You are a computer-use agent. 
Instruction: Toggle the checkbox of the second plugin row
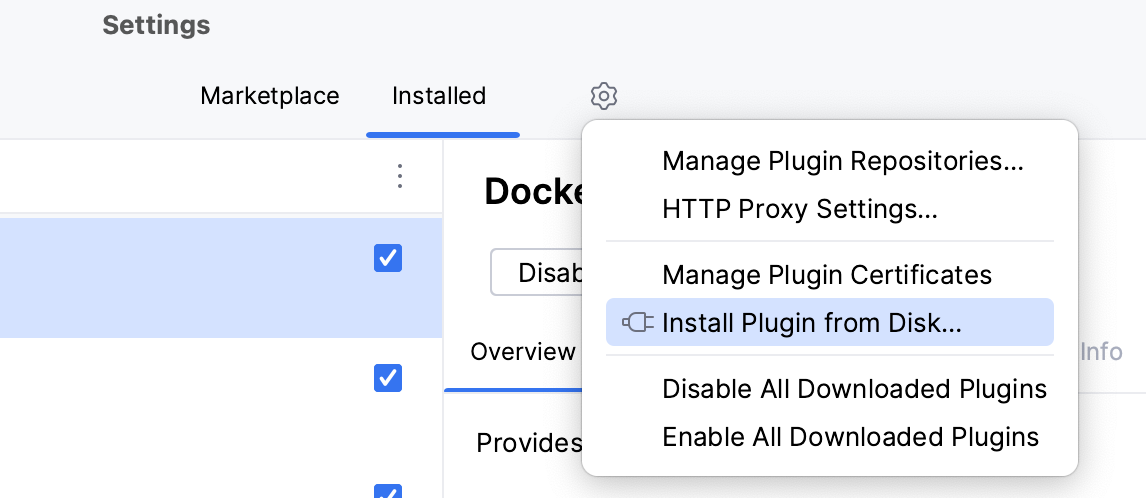click(387, 378)
